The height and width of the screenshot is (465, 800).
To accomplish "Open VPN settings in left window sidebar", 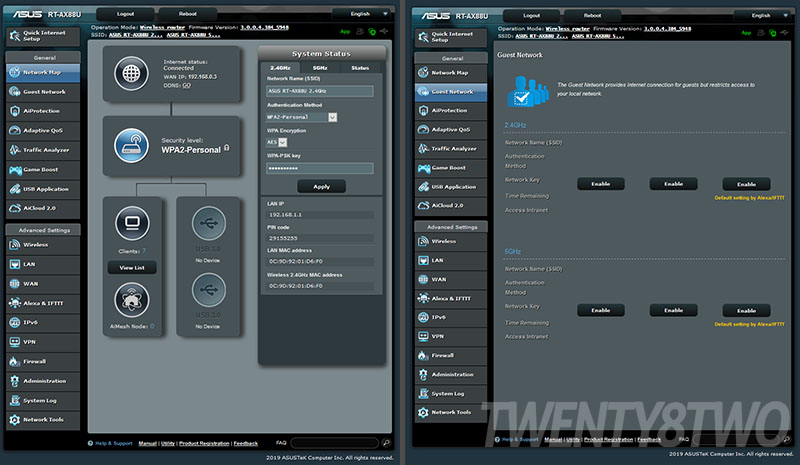I will [43, 342].
